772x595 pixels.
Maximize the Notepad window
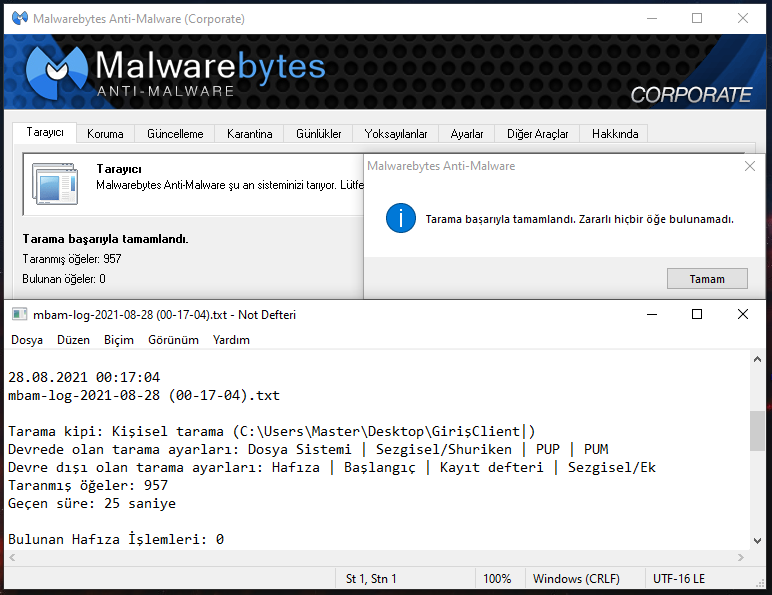tap(697, 314)
